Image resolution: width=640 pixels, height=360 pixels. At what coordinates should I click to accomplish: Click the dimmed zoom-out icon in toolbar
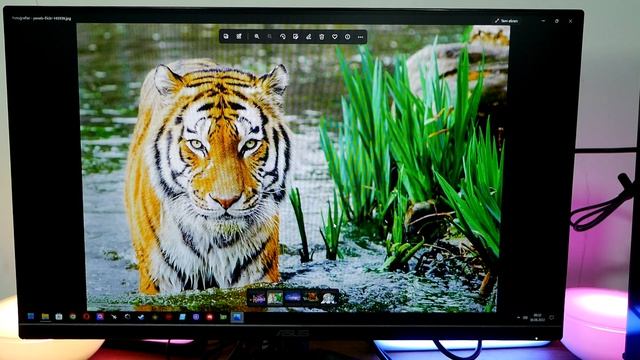(269, 37)
